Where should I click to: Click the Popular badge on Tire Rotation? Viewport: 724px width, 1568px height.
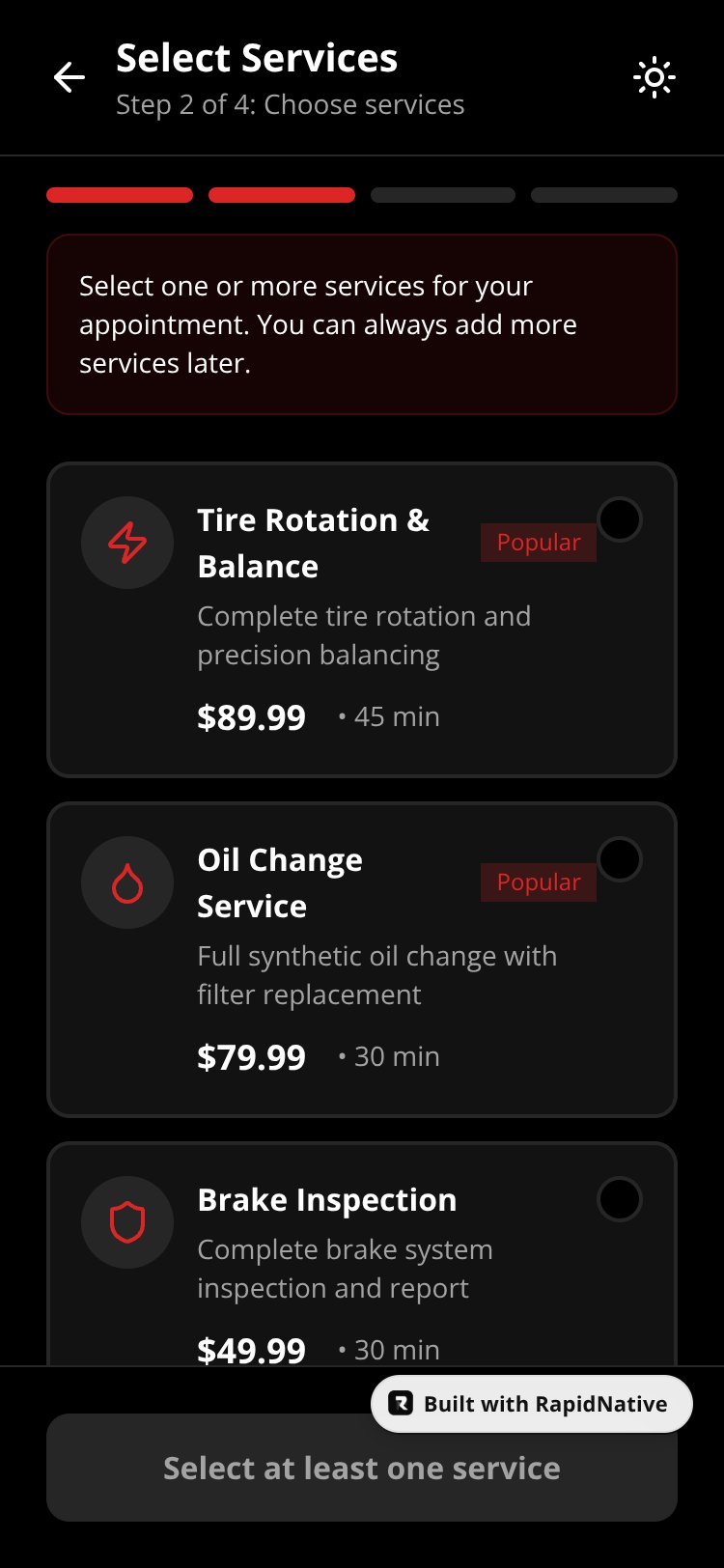pos(539,543)
